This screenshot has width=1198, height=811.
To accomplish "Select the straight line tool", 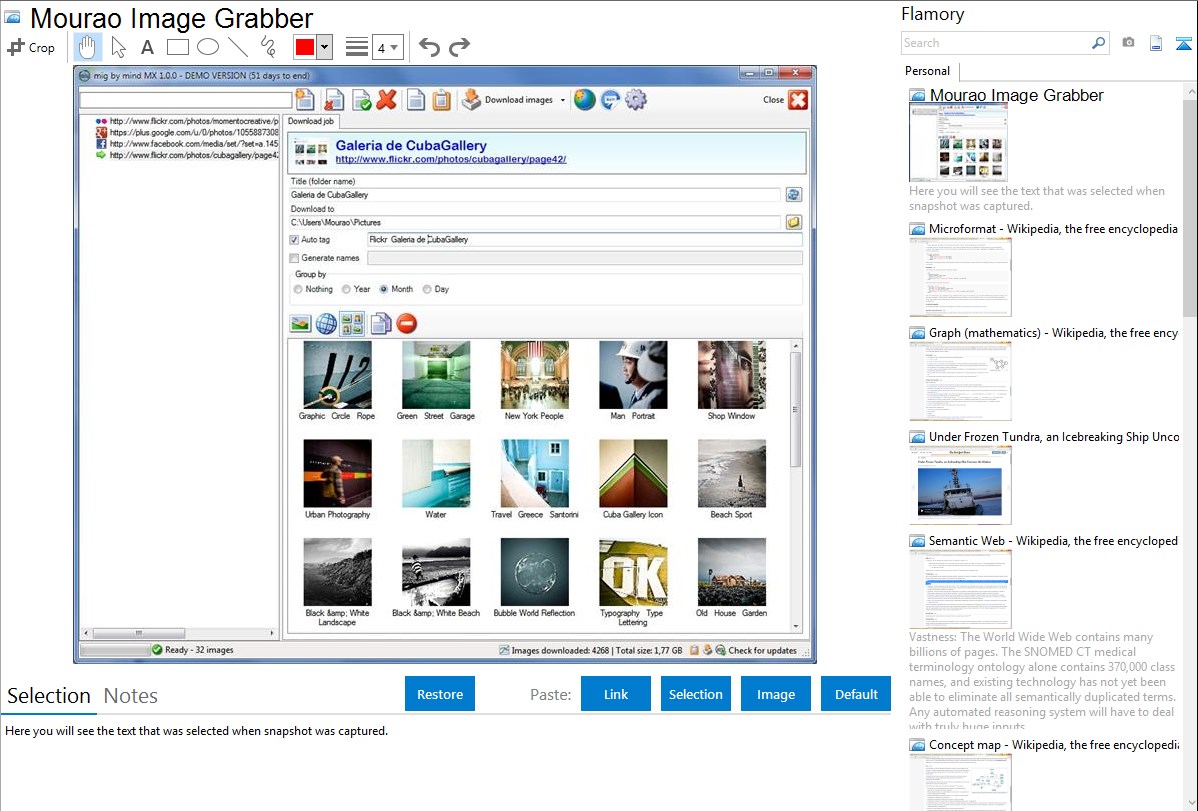I will pyautogui.click(x=238, y=47).
